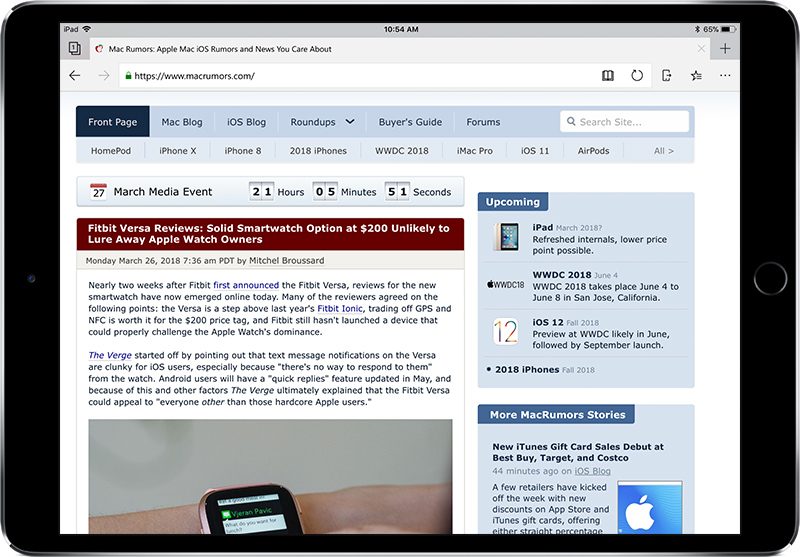Reload the page with refresh icon
Viewport: 800px width, 557px height.
637,75
